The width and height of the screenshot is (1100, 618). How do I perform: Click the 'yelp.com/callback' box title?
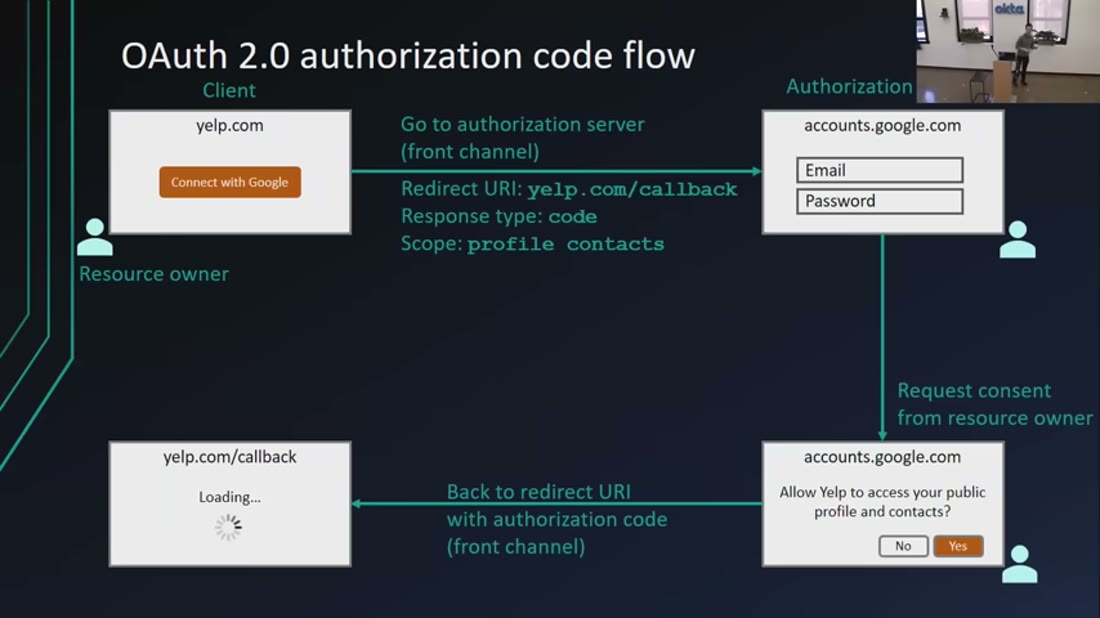coord(229,457)
